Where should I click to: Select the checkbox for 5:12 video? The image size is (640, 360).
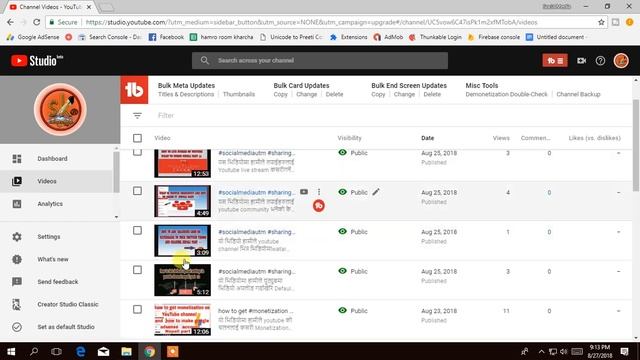138,270
